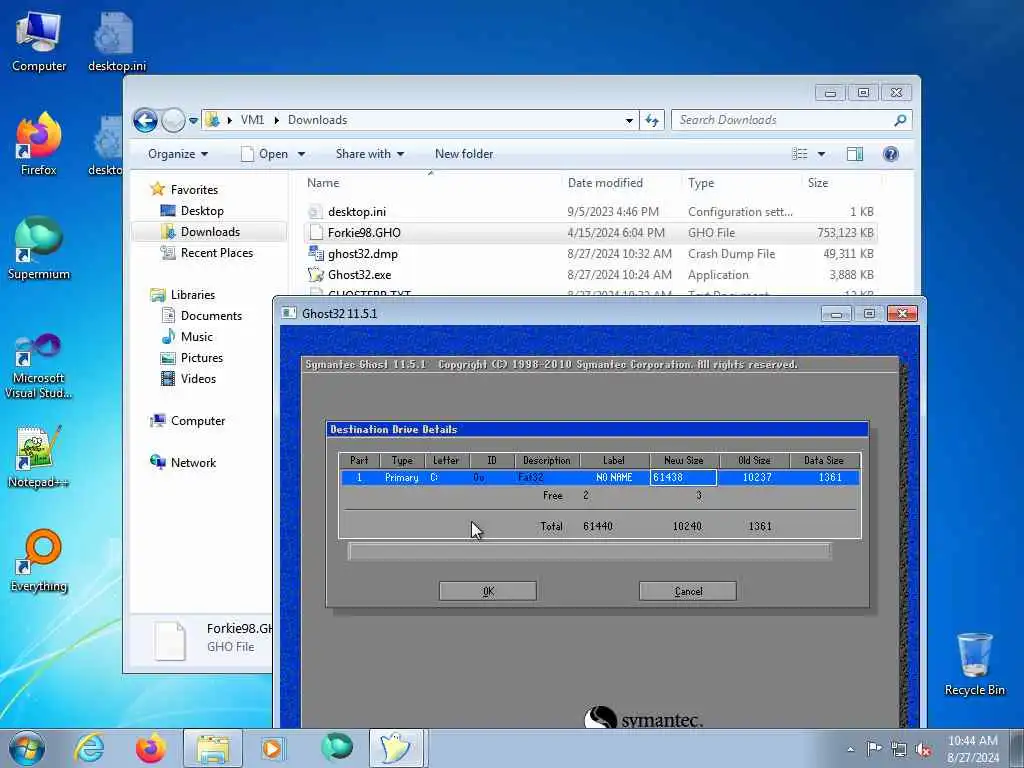Select Computer in navigation pane
The width and height of the screenshot is (1024, 768).
coord(198,421)
